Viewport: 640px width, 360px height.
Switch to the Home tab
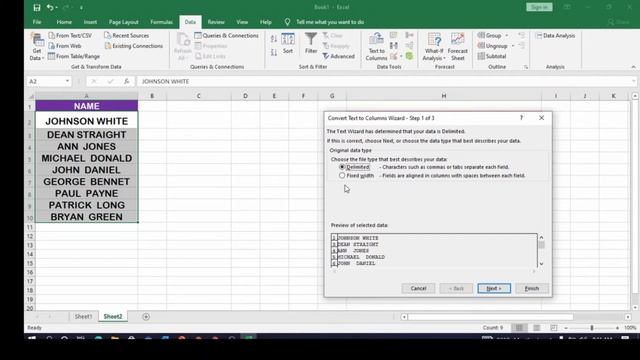[64, 22]
